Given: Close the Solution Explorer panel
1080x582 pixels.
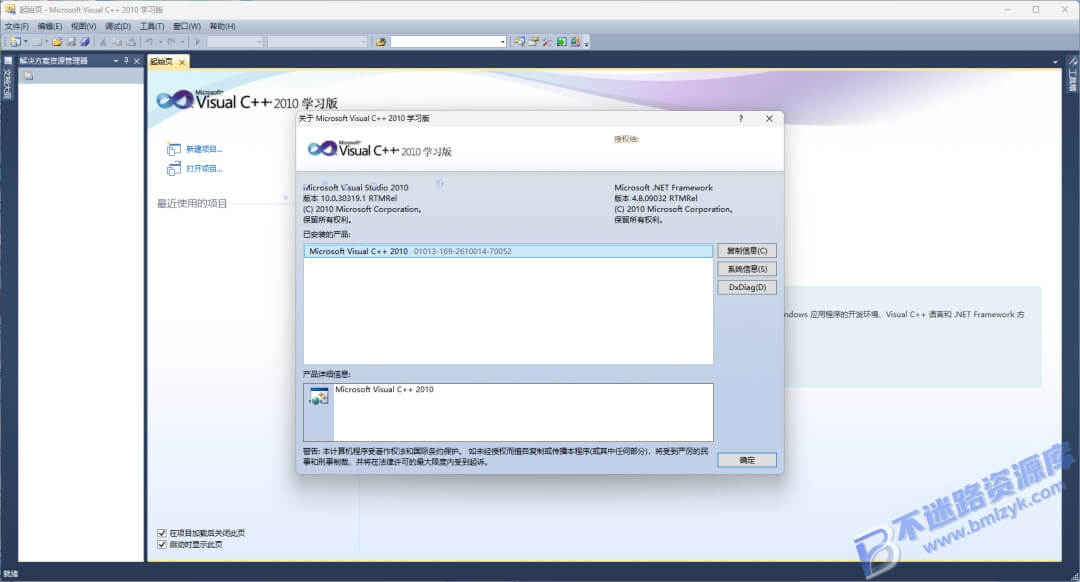Looking at the screenshot, I should pyautogui.click(x=136, y=61).
